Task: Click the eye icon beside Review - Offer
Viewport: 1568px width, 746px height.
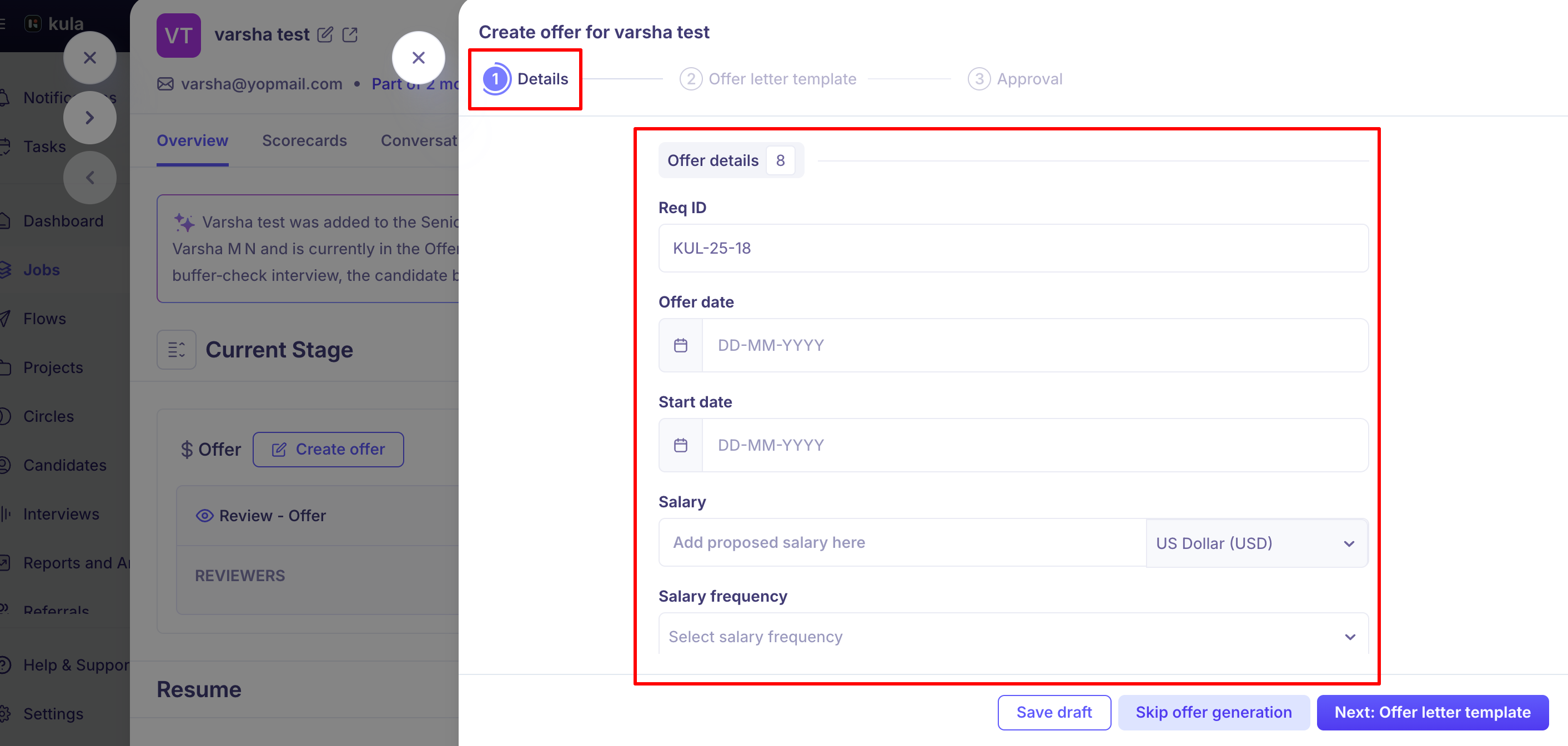Action: [x=204, y=516]
